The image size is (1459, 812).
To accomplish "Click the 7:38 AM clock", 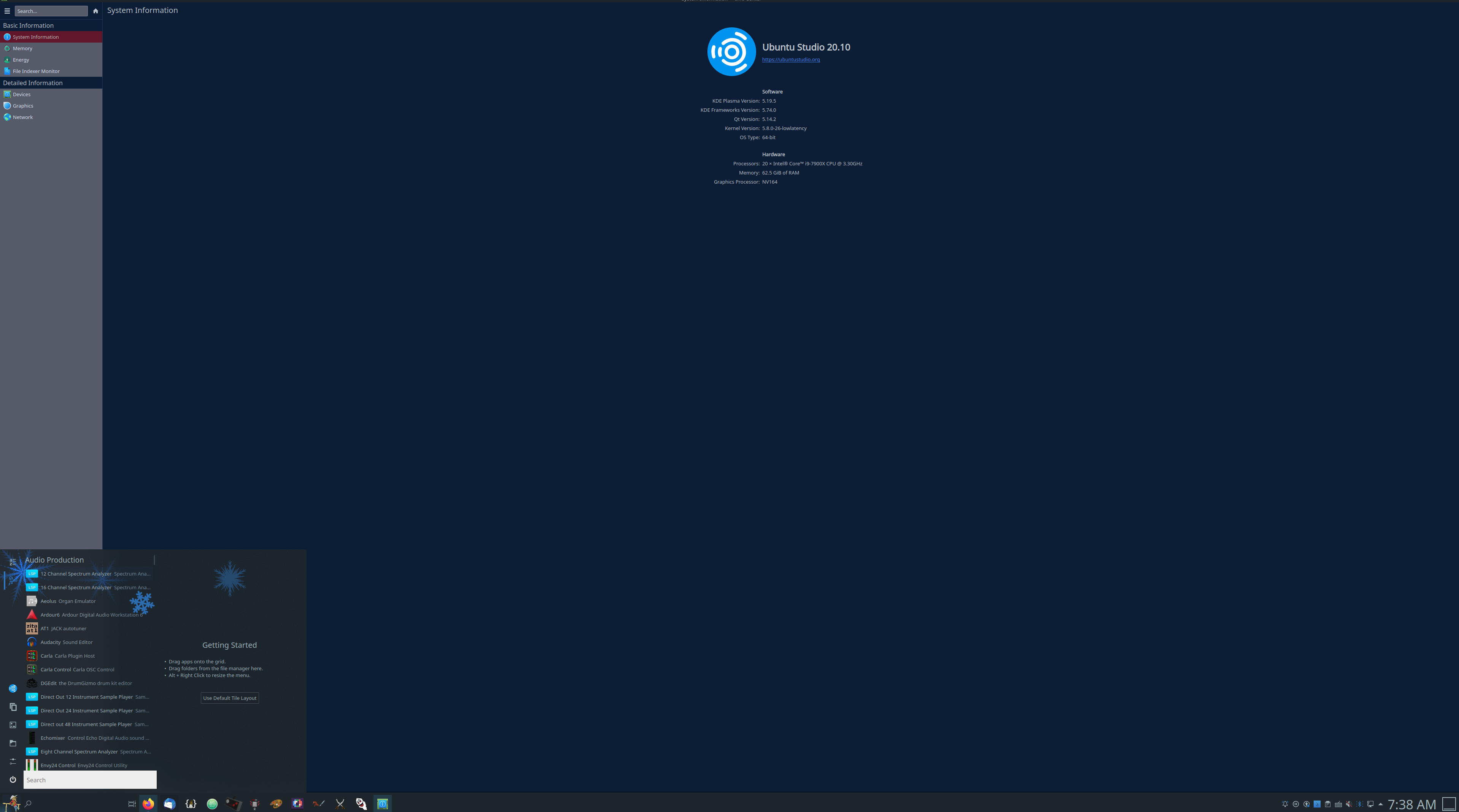I will (1412, 805).
